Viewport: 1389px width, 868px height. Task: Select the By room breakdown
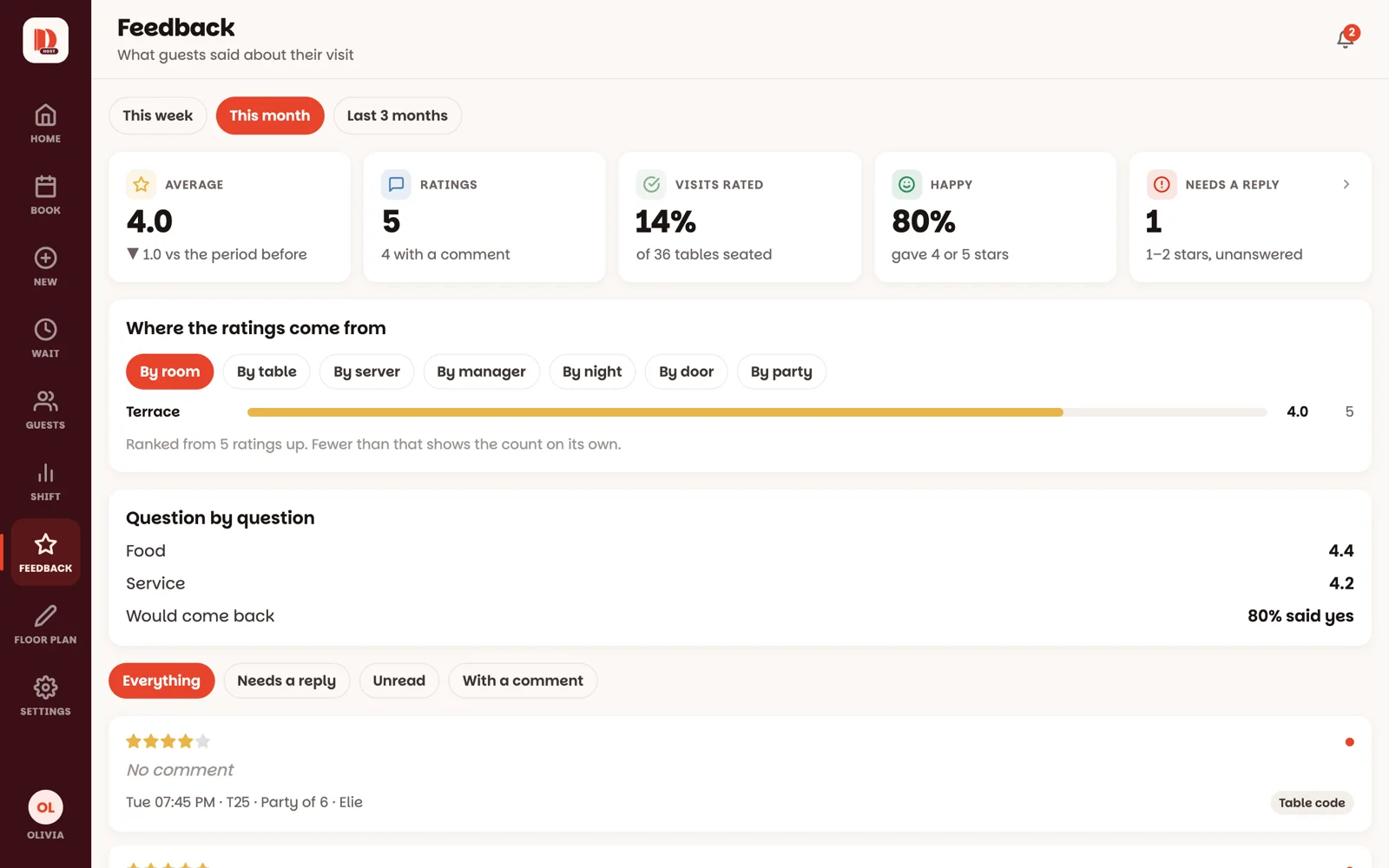point(170,372)
